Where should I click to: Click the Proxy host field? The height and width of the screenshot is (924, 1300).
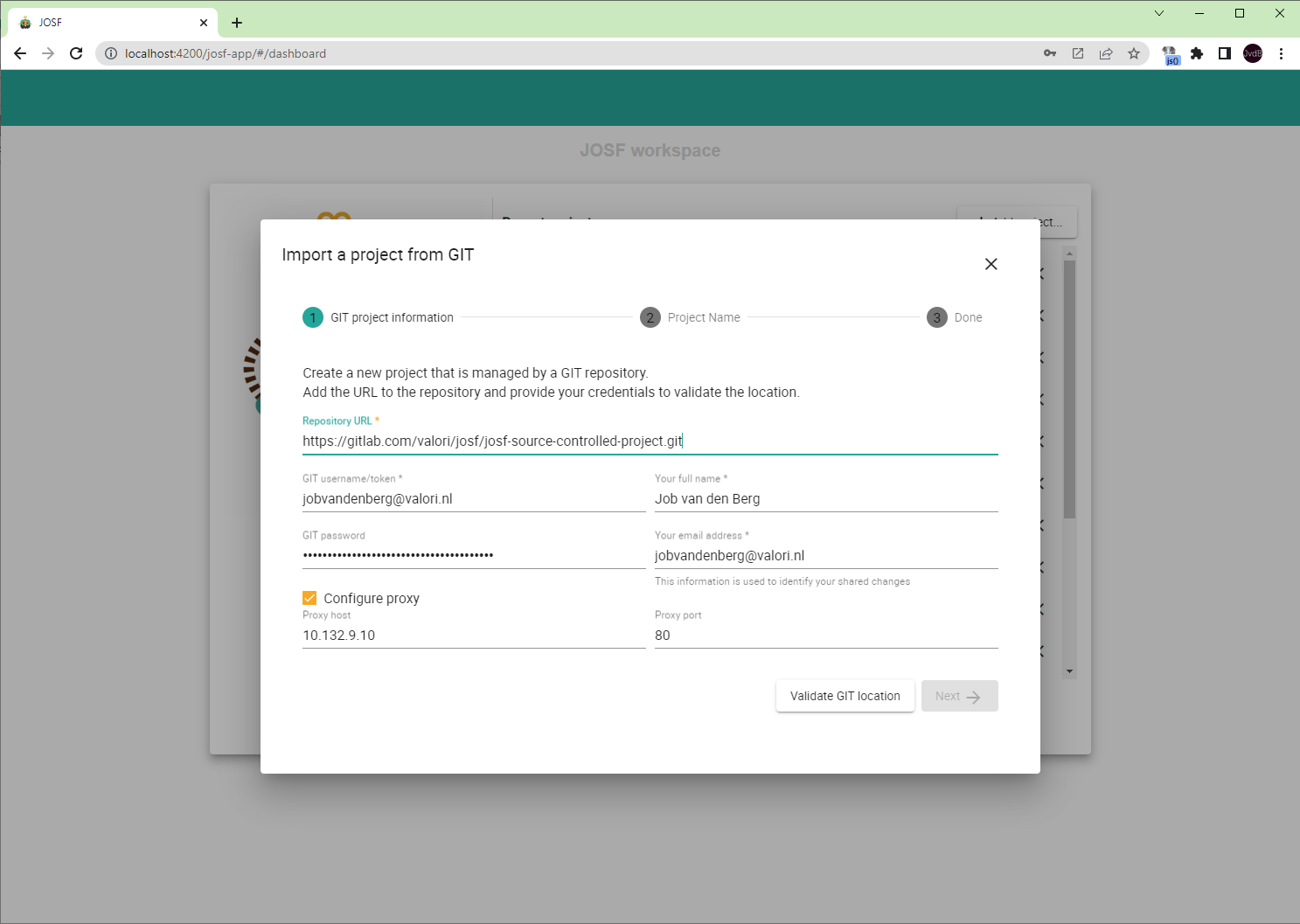click(473, 636)
